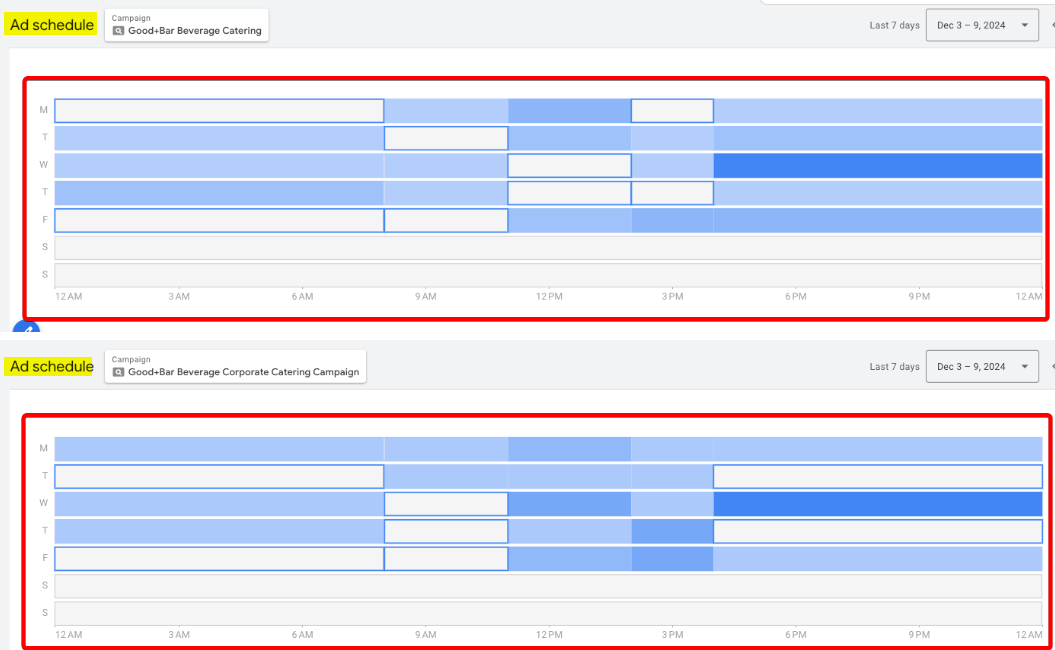
Task: Select Monday 12 AM–8 AM empty block, top chart
Action: (219, 111)
